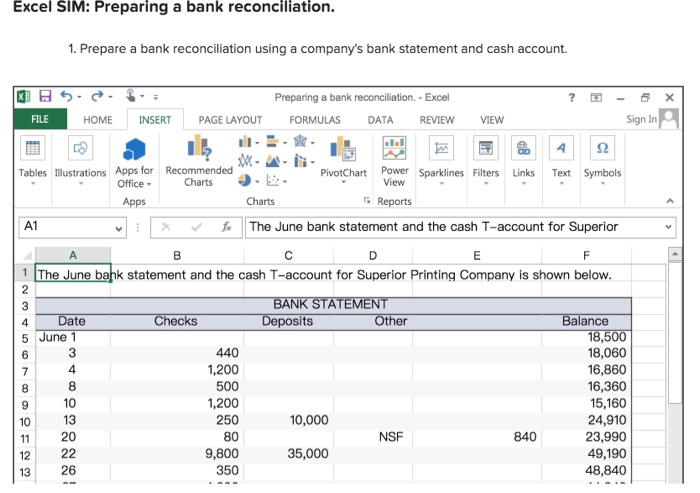Insert a bar chart icon
Viewport: 700px width, 493px height.
click(272, 142)
